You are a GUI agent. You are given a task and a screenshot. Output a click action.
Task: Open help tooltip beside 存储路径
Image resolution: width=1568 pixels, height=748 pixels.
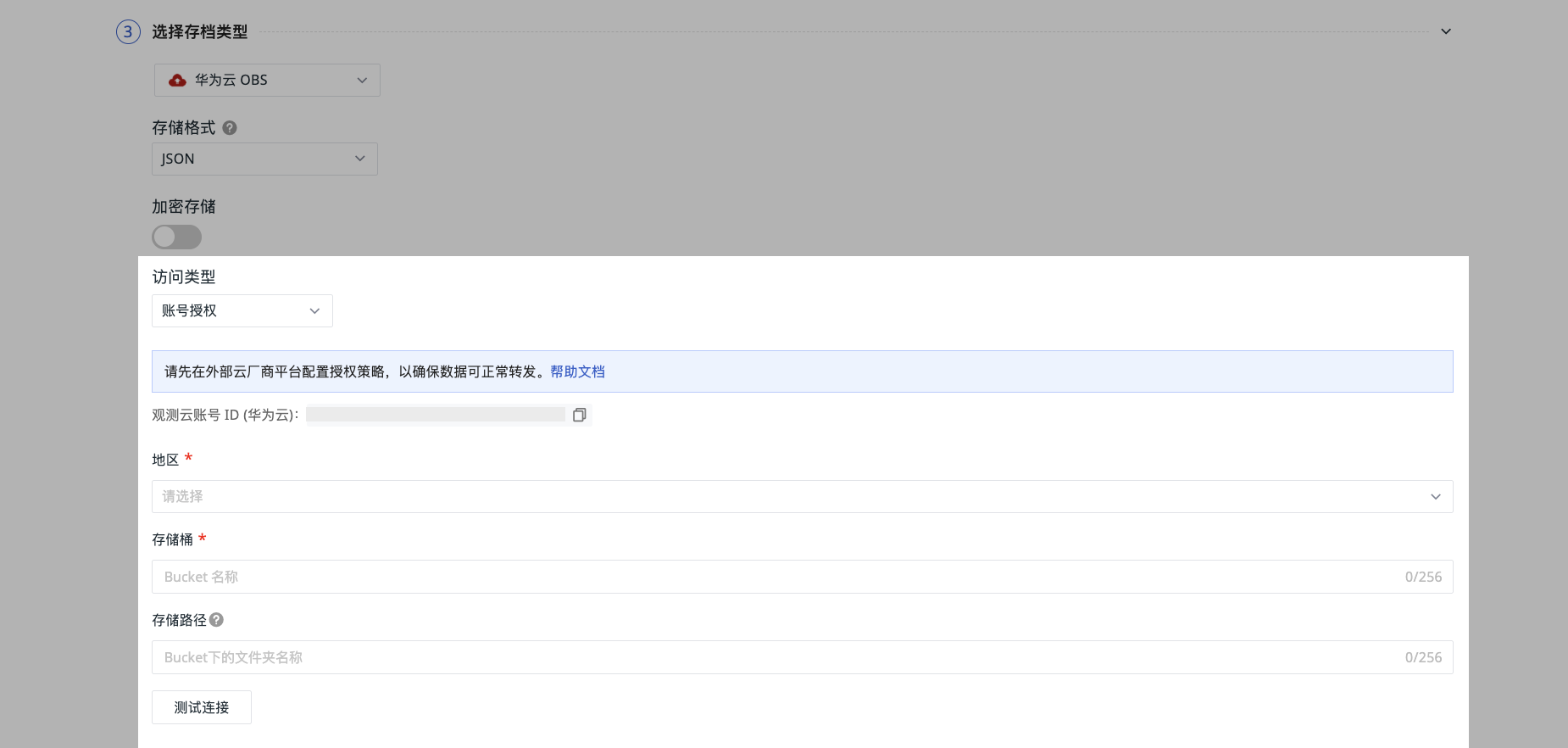coord(216,620)
